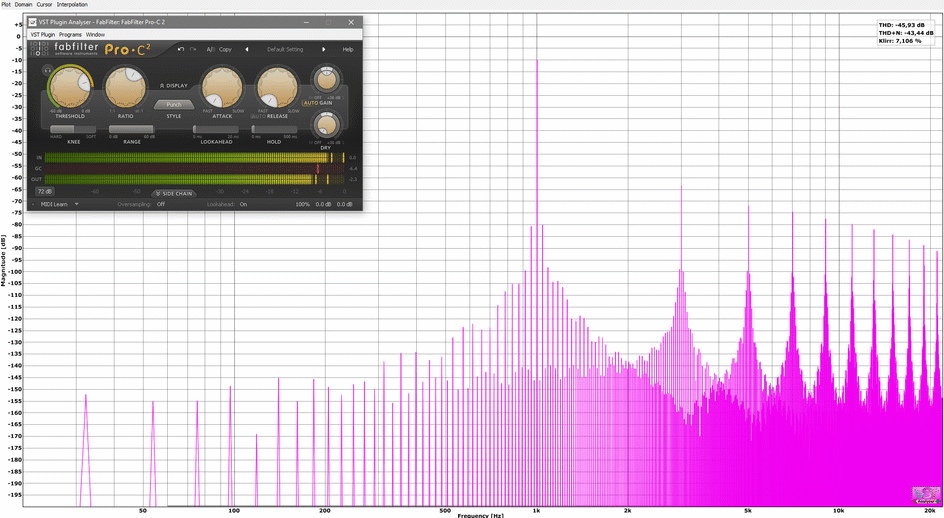944x518 pixels.
Task: Toggle Auto release mode
Action: tap(258, 116)
